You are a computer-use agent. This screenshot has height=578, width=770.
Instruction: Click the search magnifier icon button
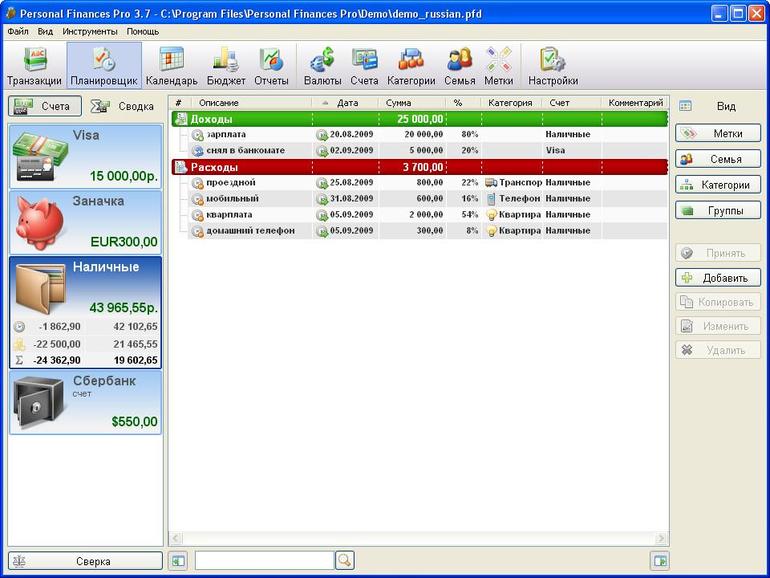coord(345,561)
